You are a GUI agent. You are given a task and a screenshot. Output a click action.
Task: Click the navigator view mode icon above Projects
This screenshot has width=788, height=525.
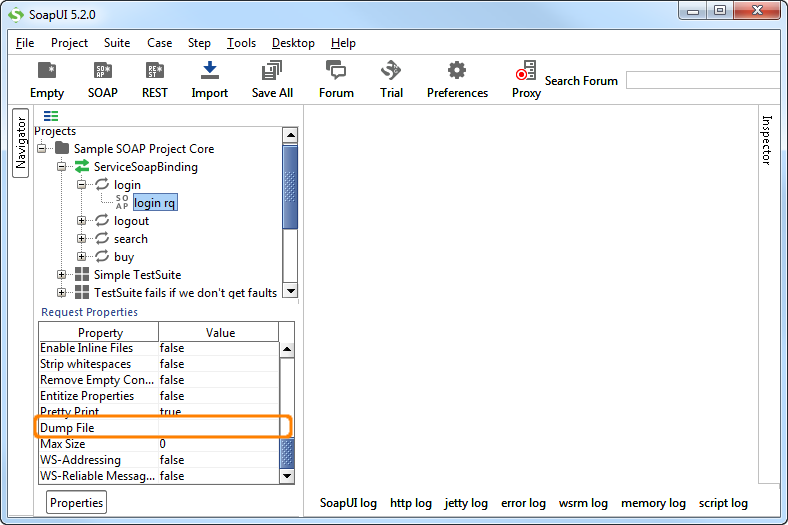click(x=51, y=116)
